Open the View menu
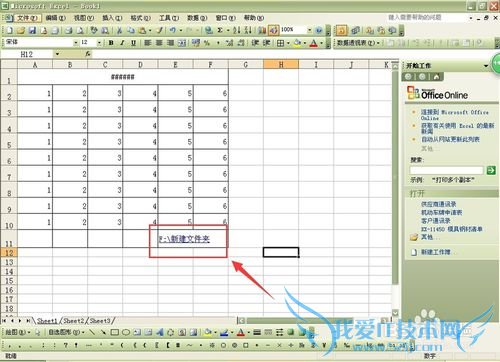Image resolution: width=500 pixels, height=362 pixels. pos(84,18)
